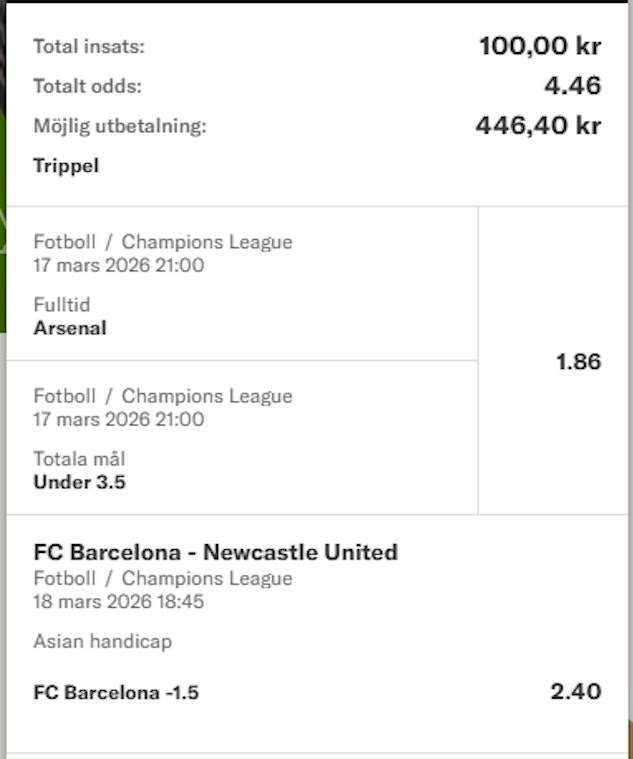Select the FC Barcelona -1.5 selection
Image resolution: width=633 pixels, height=759 pixels.
point(116,692)
